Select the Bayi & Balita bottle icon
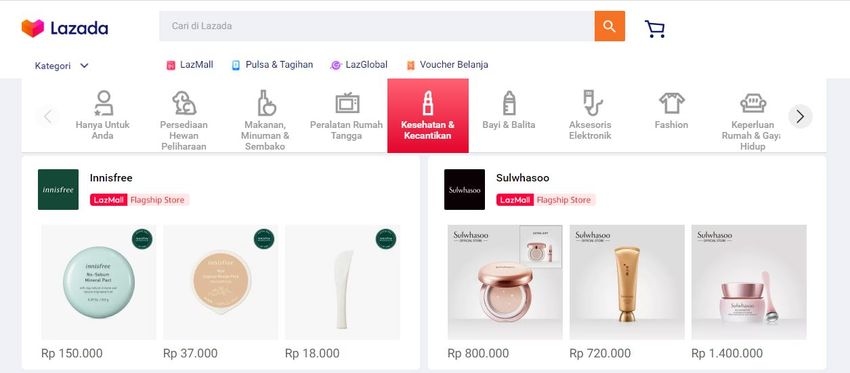This screenshot has width=850, height=373. pos(508,103)
